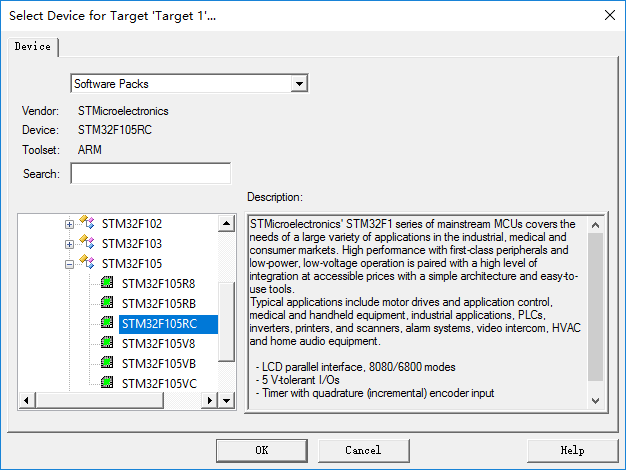
Task: Click the device tree vertical scrollbar thumb
Action: 226,321
